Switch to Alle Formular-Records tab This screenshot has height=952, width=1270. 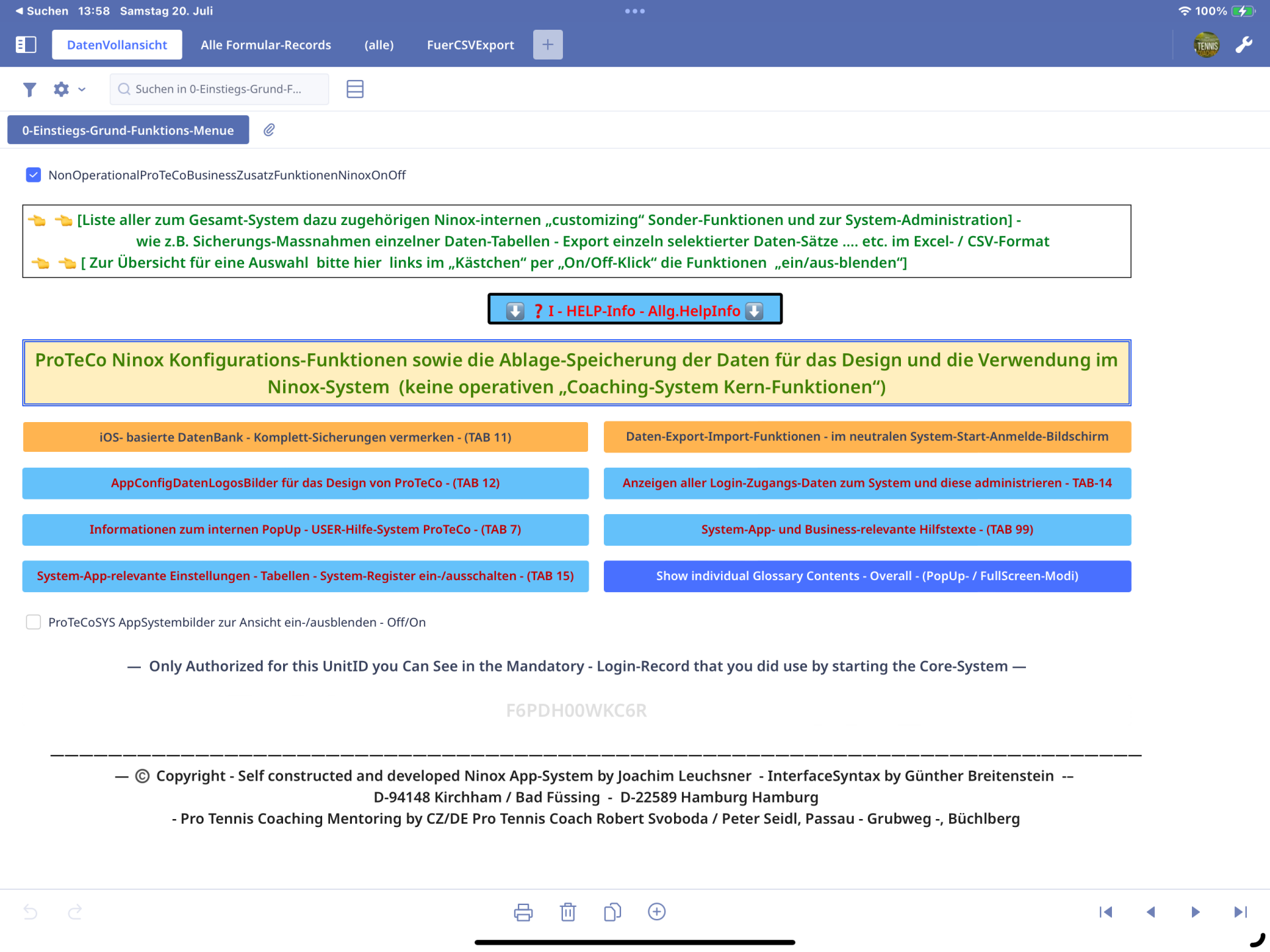click(x=265, y=44)
